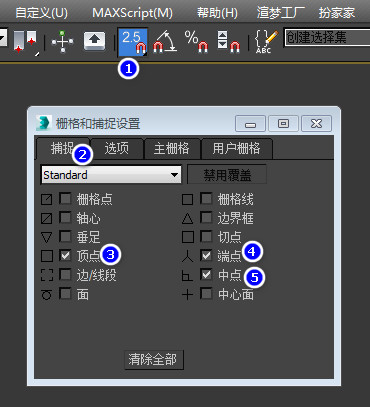The height and width of the screenshot is (407, 370).
Task: Toggle the spinner snap icon
Action: (229, 42)
